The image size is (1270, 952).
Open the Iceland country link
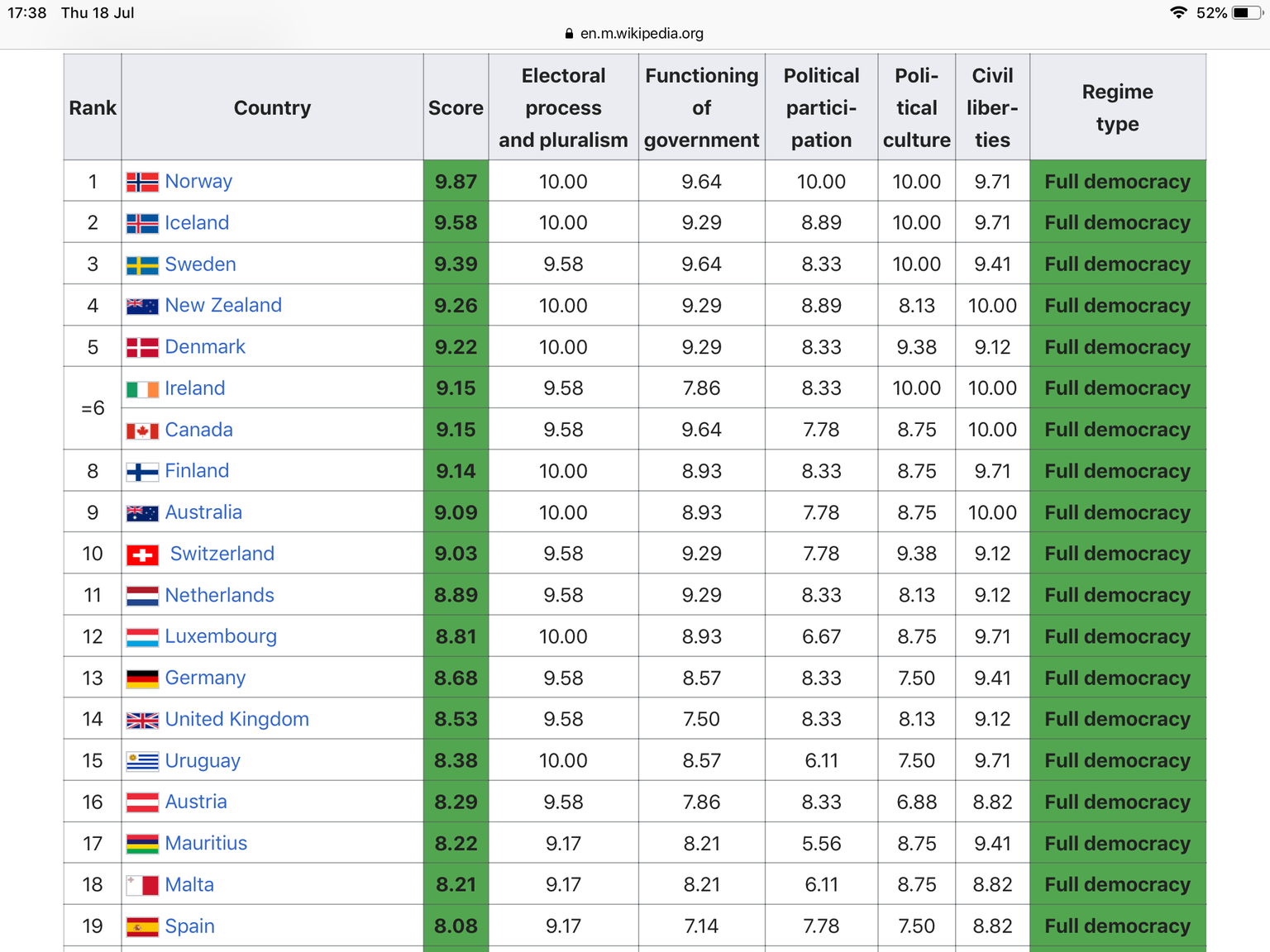coord(197,223)
